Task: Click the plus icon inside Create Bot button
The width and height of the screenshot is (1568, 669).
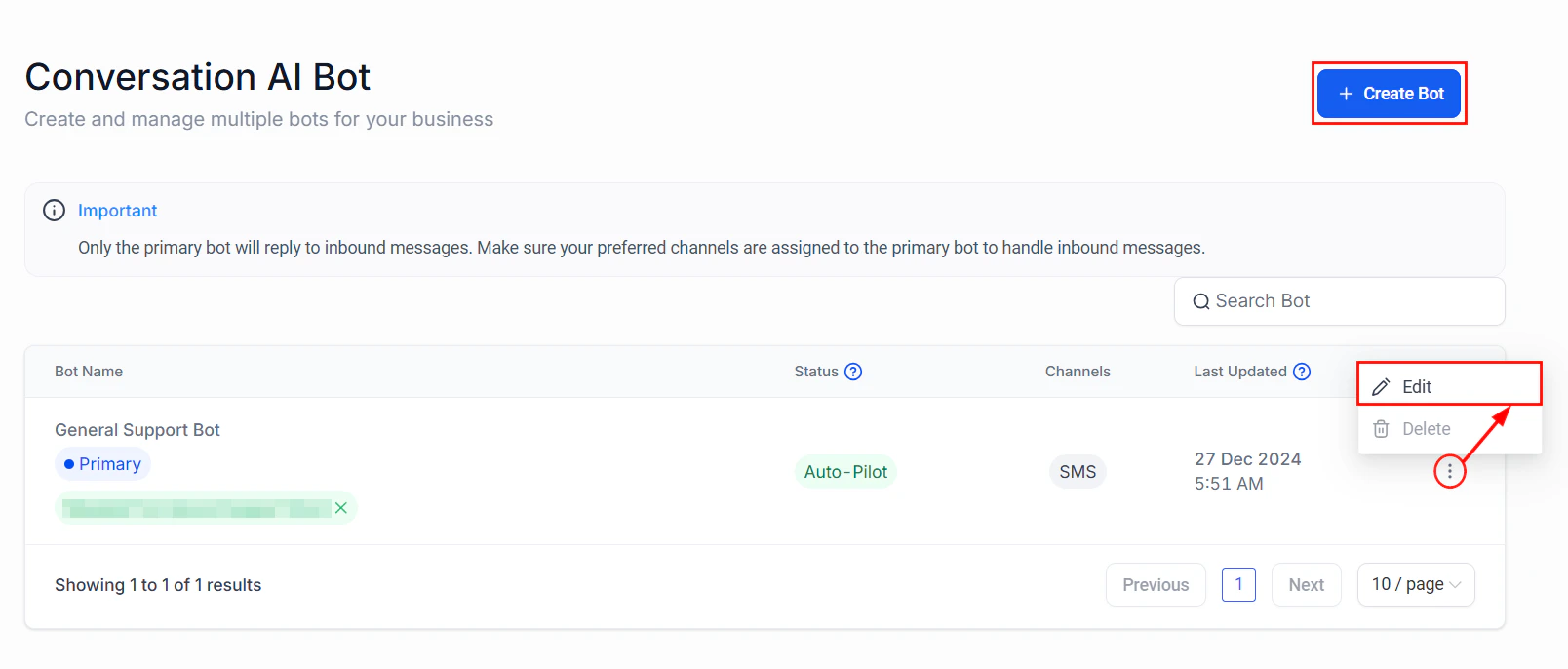Action: [1345, 93]
